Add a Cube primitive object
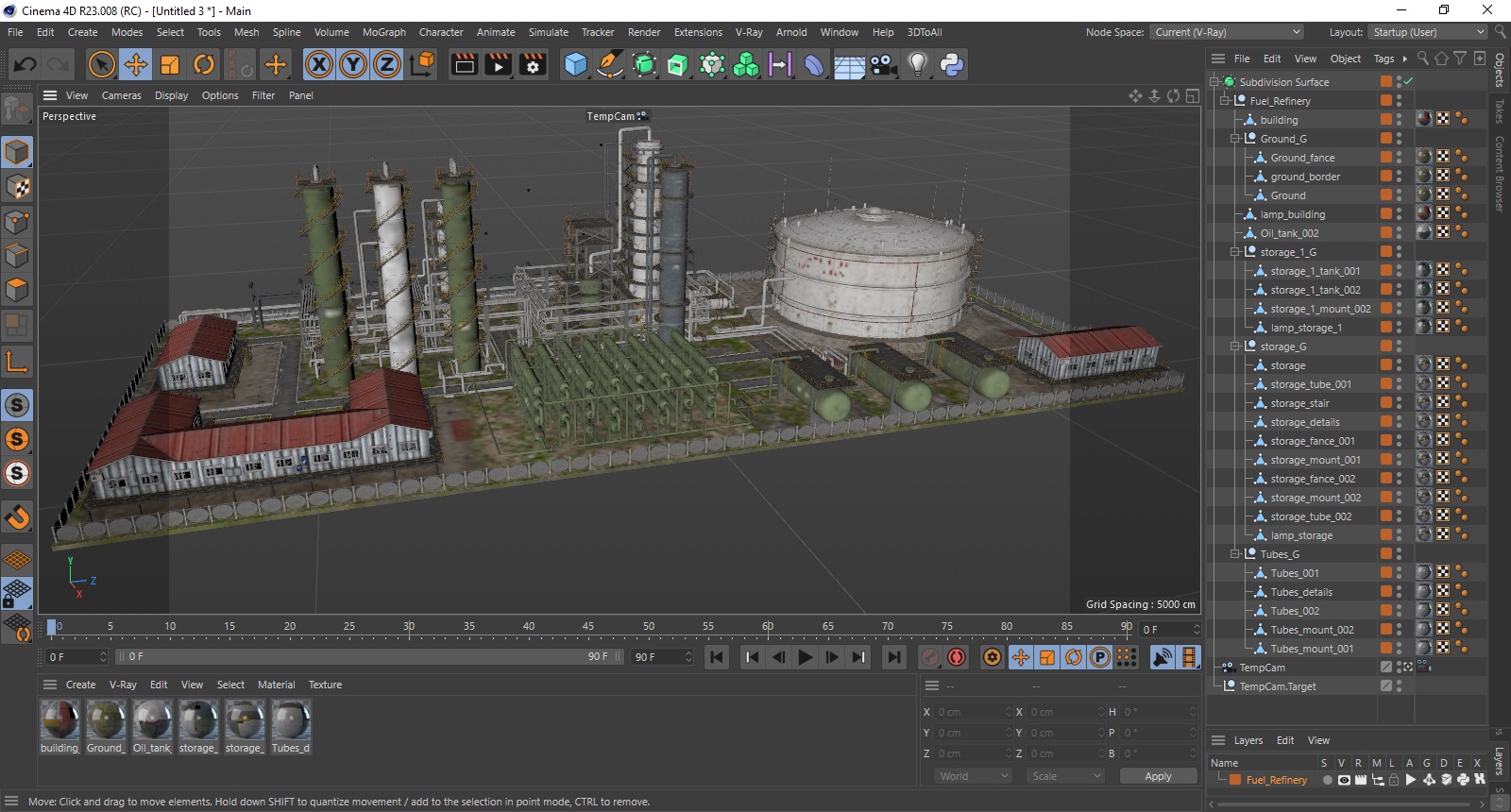The height and width of the screenshot is (812, 1511). click(x=575, y=64)
